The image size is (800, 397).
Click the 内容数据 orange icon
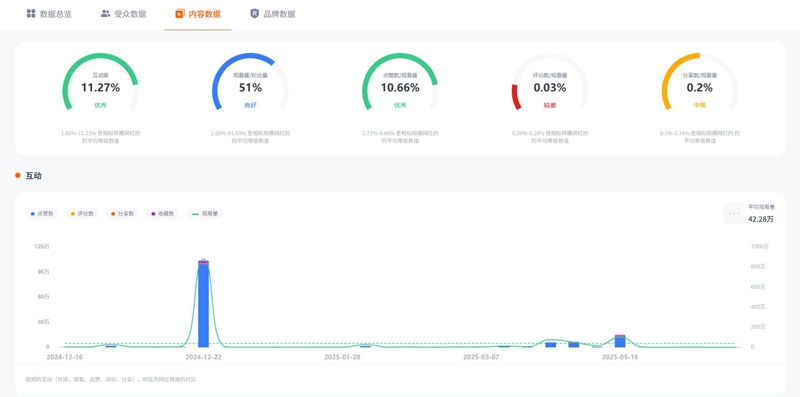point(180,14)
